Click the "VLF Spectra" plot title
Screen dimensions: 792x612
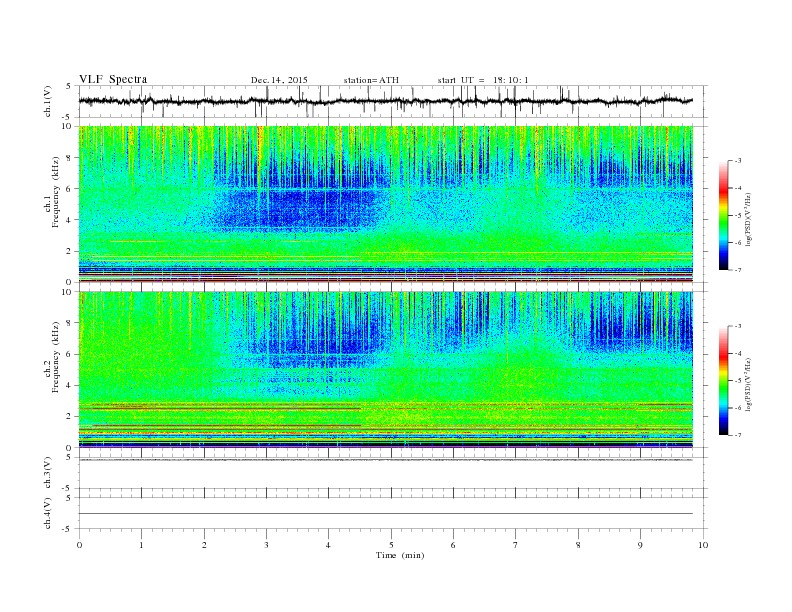click(x=113, y=79)
